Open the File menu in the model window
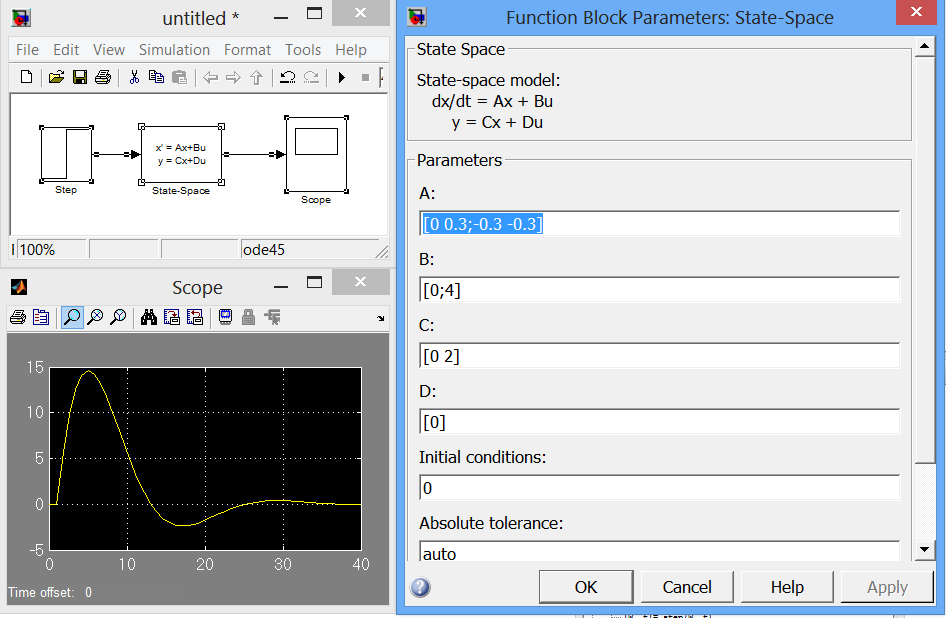The image size is (946, 618). 27,49
